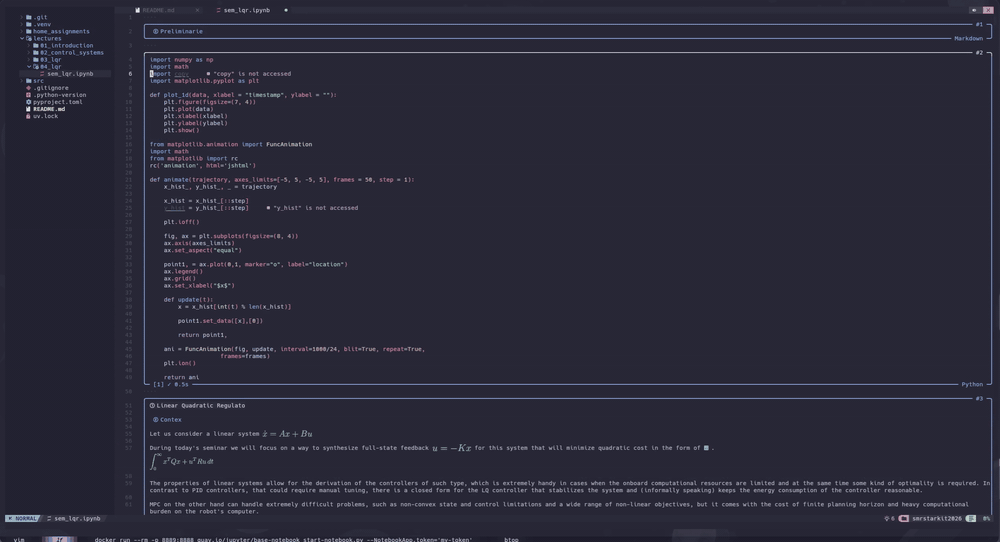Click the vim mode icon in statusline
Screen dimensions: 1000x542
click(x=10, y=518)
